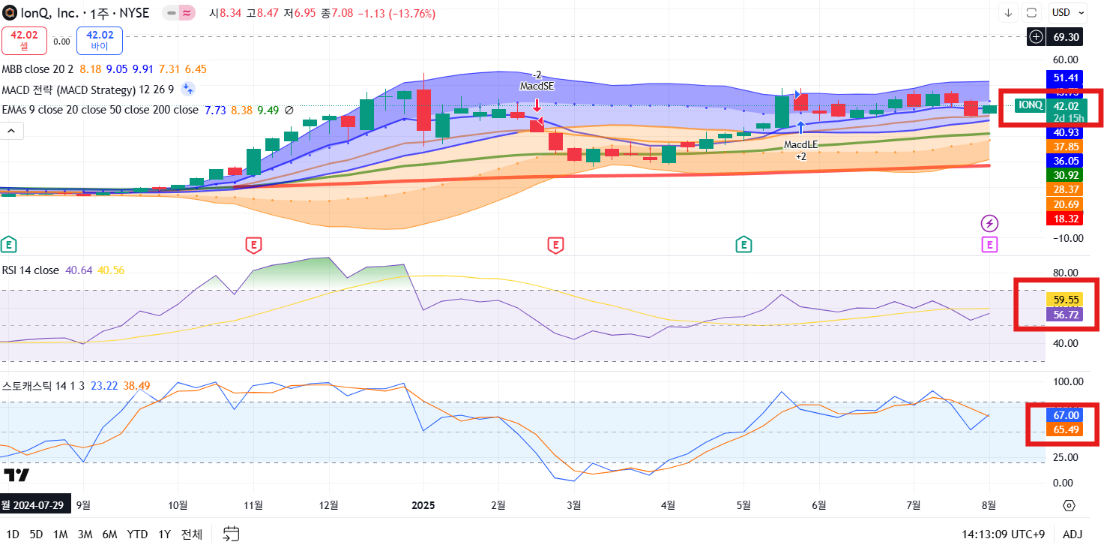Switch to the YTD range
The width and height of the screenshot is (1104, 543).
click(137, 534)
